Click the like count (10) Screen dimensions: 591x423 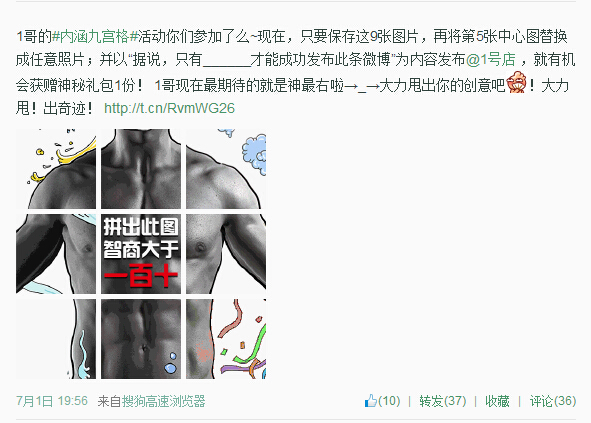389,401
